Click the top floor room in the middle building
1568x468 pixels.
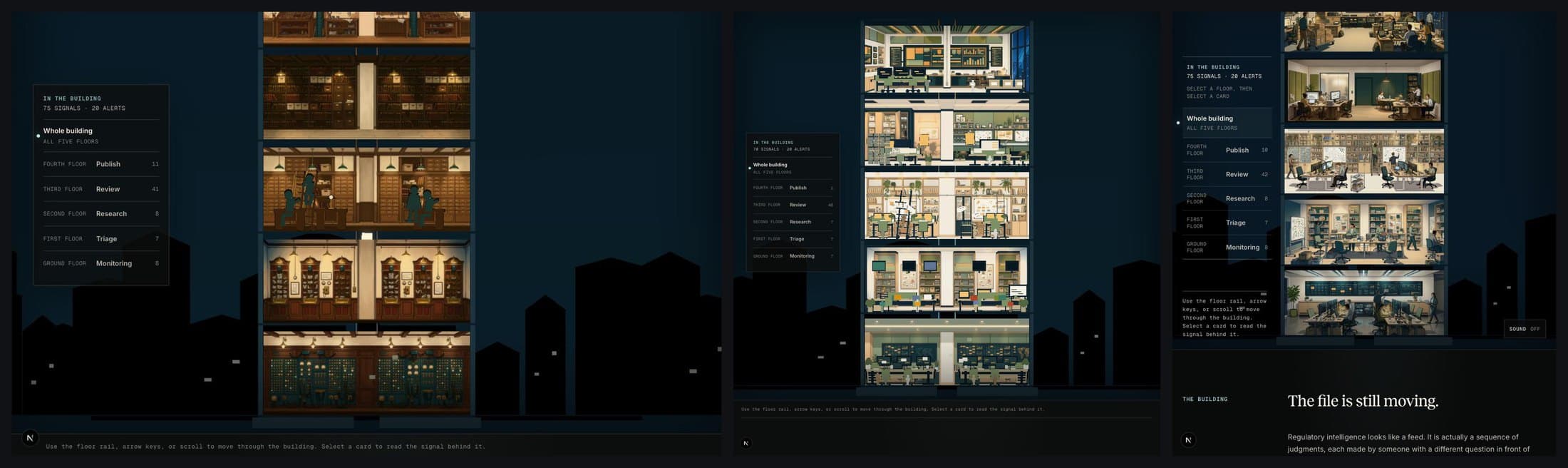(947, 58)
